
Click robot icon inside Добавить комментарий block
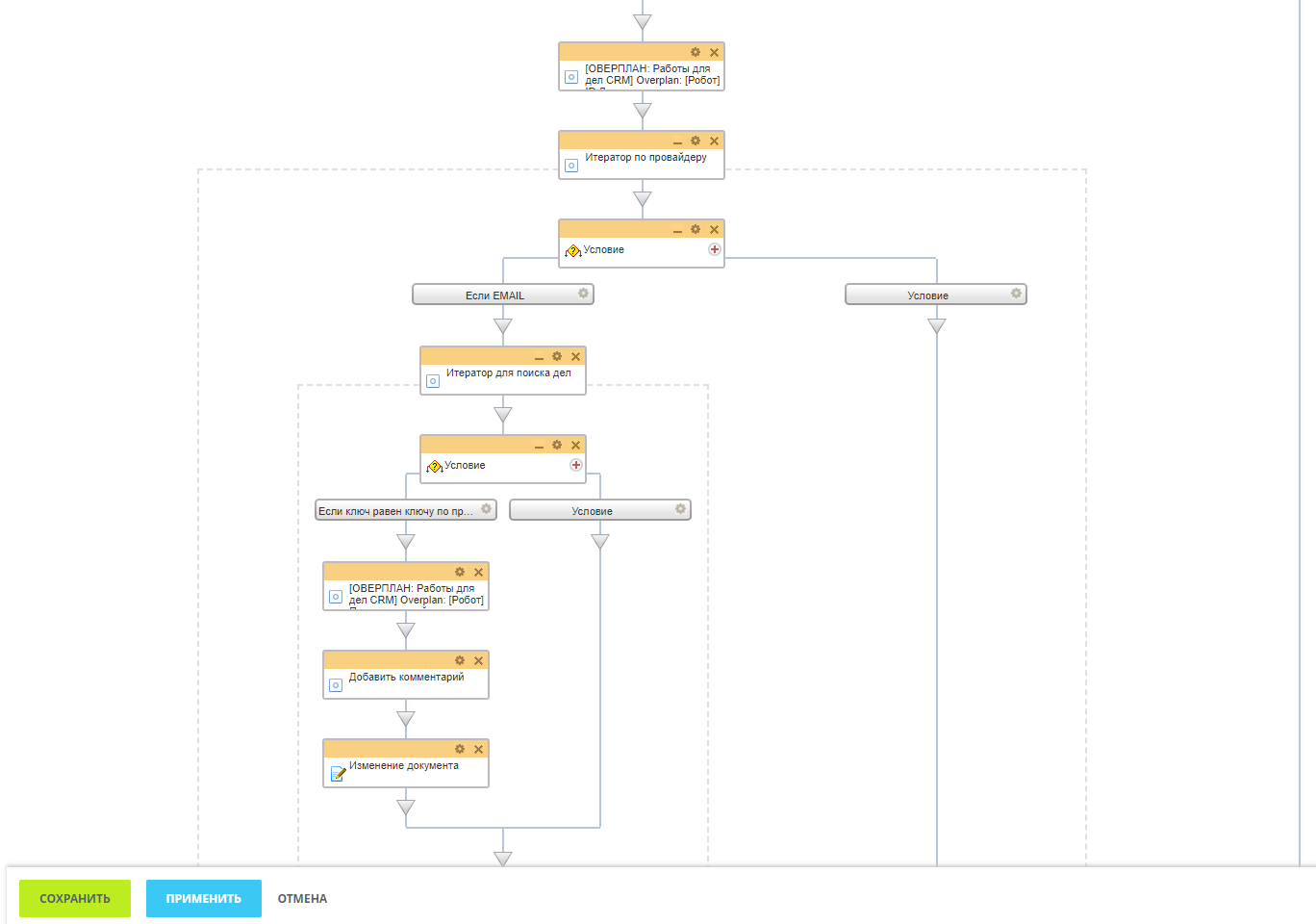[336, 684]
